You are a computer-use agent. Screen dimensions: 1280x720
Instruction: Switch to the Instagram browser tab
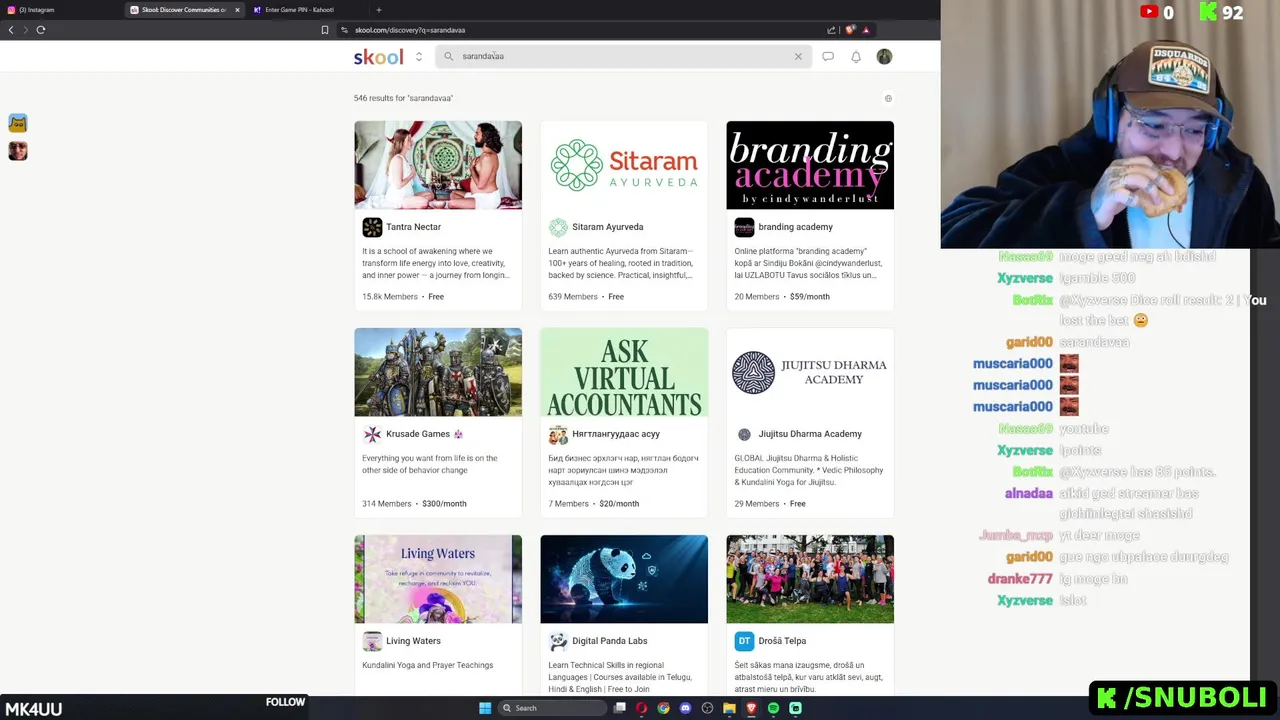click(60, 10)
